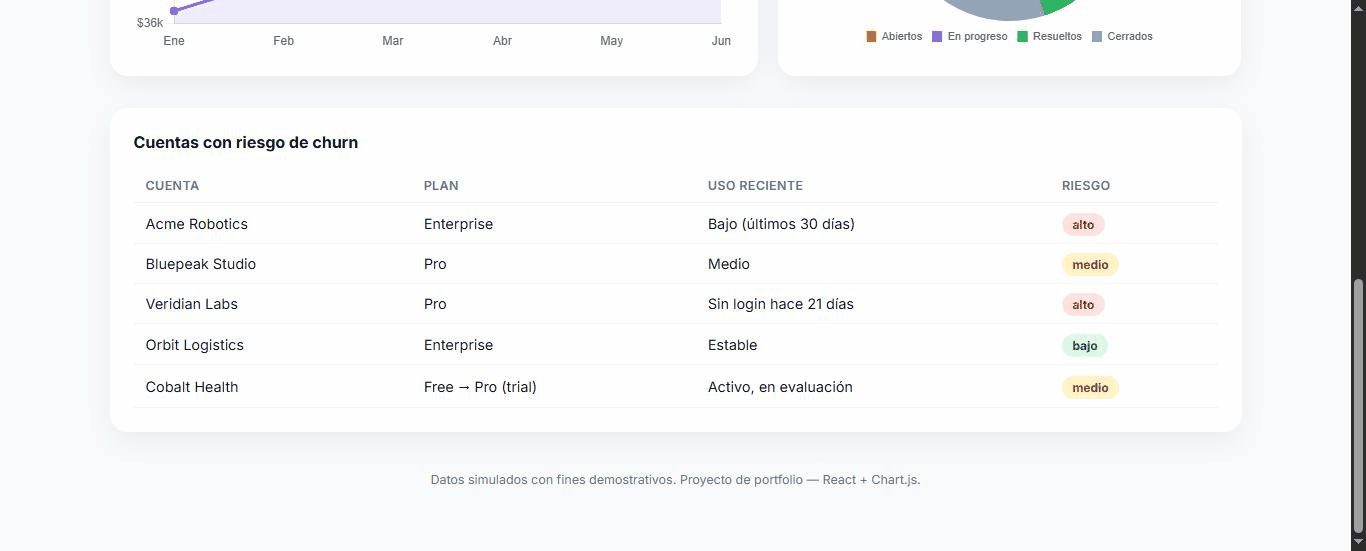This screenshot has width=1366, height=551.
Task: Click Pro plan in Bluepeak Studio row
Action: point(435,264)
